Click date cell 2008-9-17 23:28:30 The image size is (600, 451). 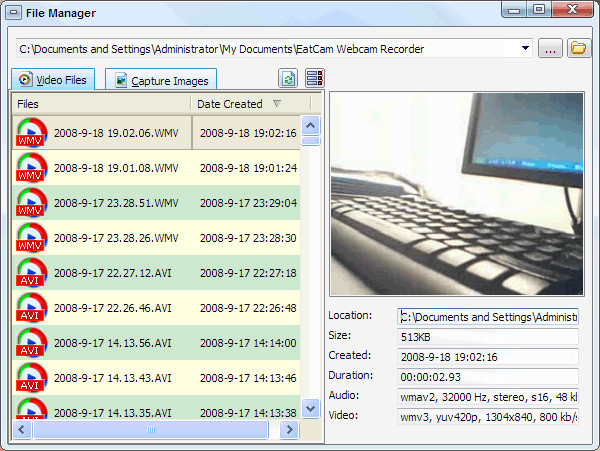pyautogui.click(x=248, y=238)
